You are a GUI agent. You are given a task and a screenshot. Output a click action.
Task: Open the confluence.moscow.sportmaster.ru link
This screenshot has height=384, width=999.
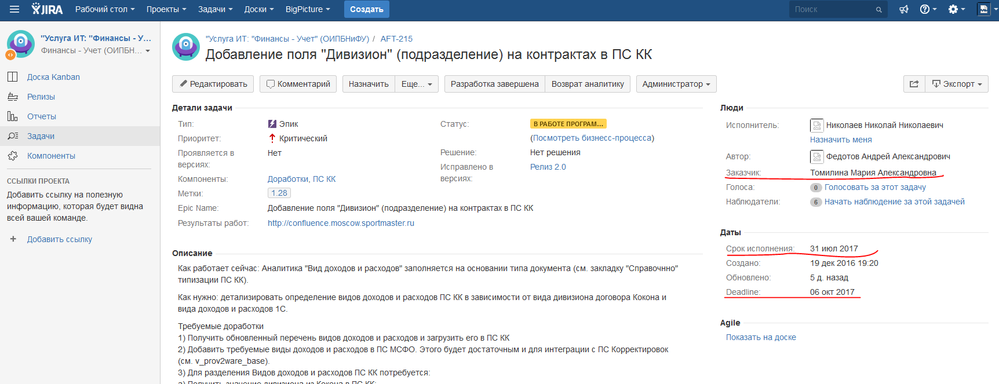click(x=341, y=224)
